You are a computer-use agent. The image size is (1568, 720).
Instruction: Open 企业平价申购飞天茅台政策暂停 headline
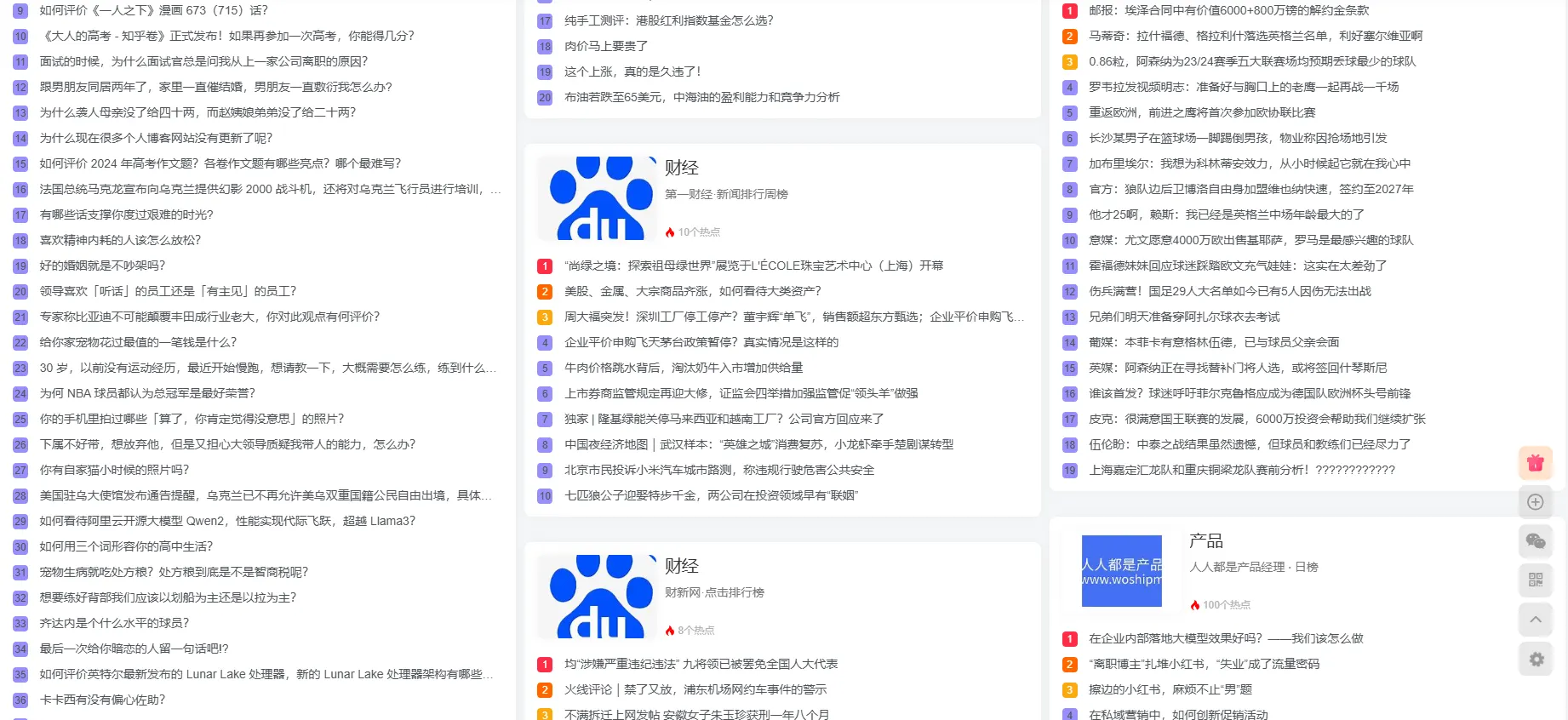point(701,342)
